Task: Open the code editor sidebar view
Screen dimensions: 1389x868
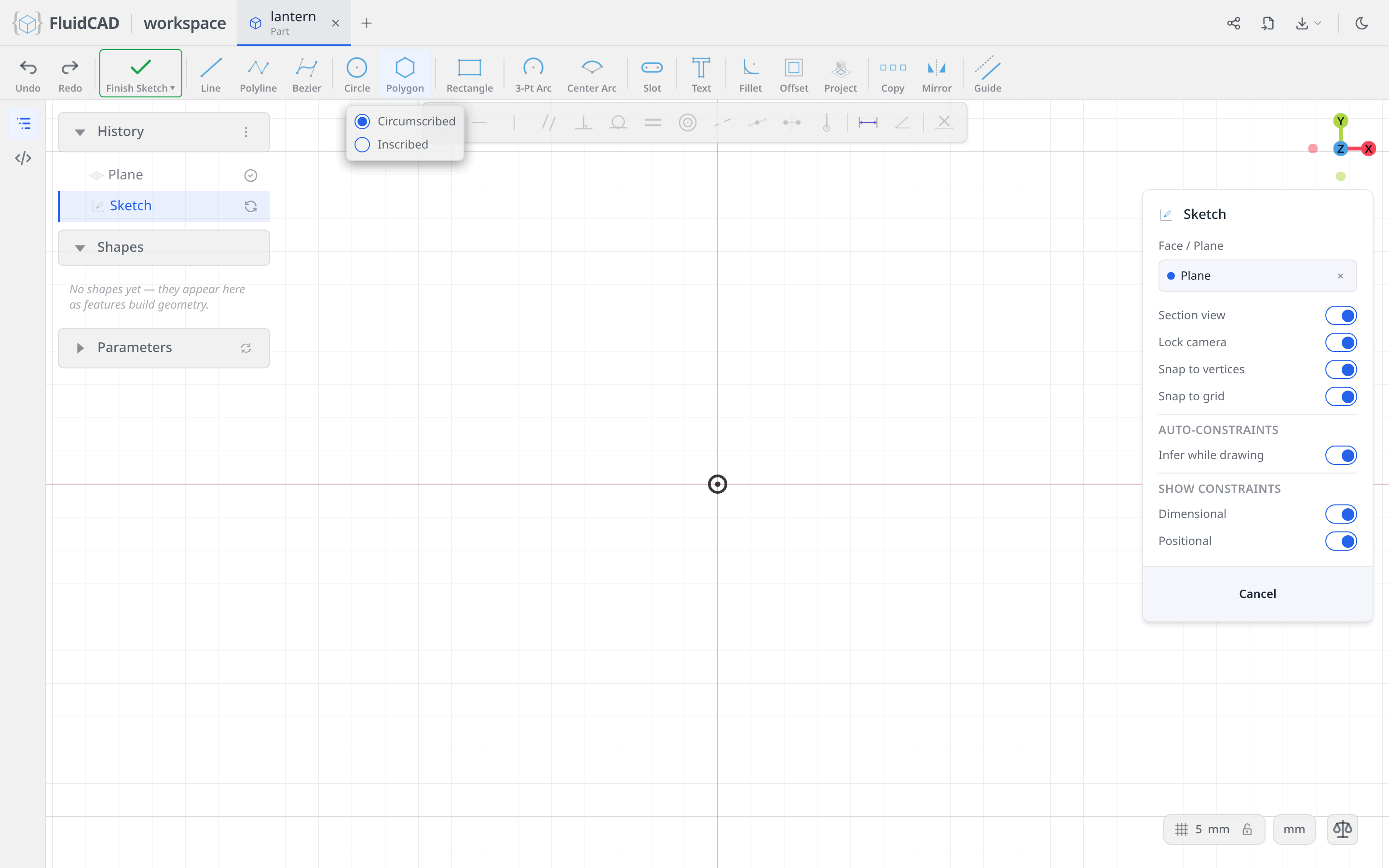Action: tap(23, 158)
